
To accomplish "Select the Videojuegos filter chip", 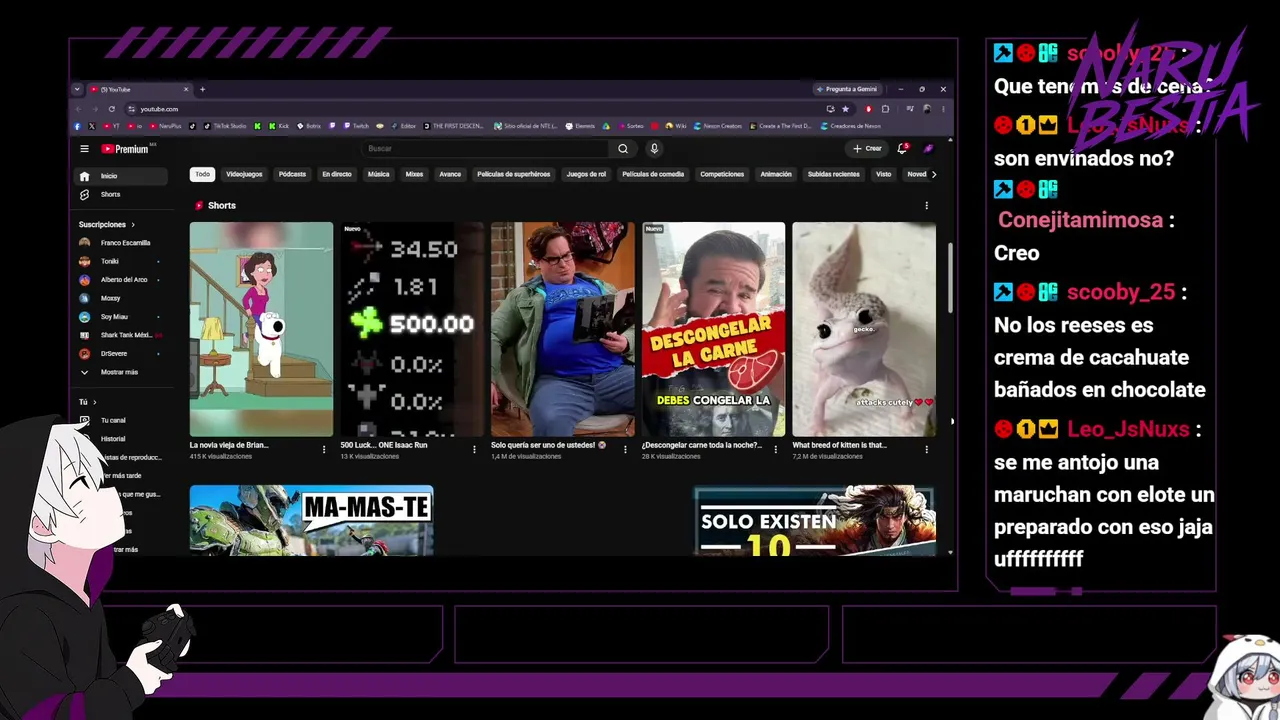I will point(244,174).
